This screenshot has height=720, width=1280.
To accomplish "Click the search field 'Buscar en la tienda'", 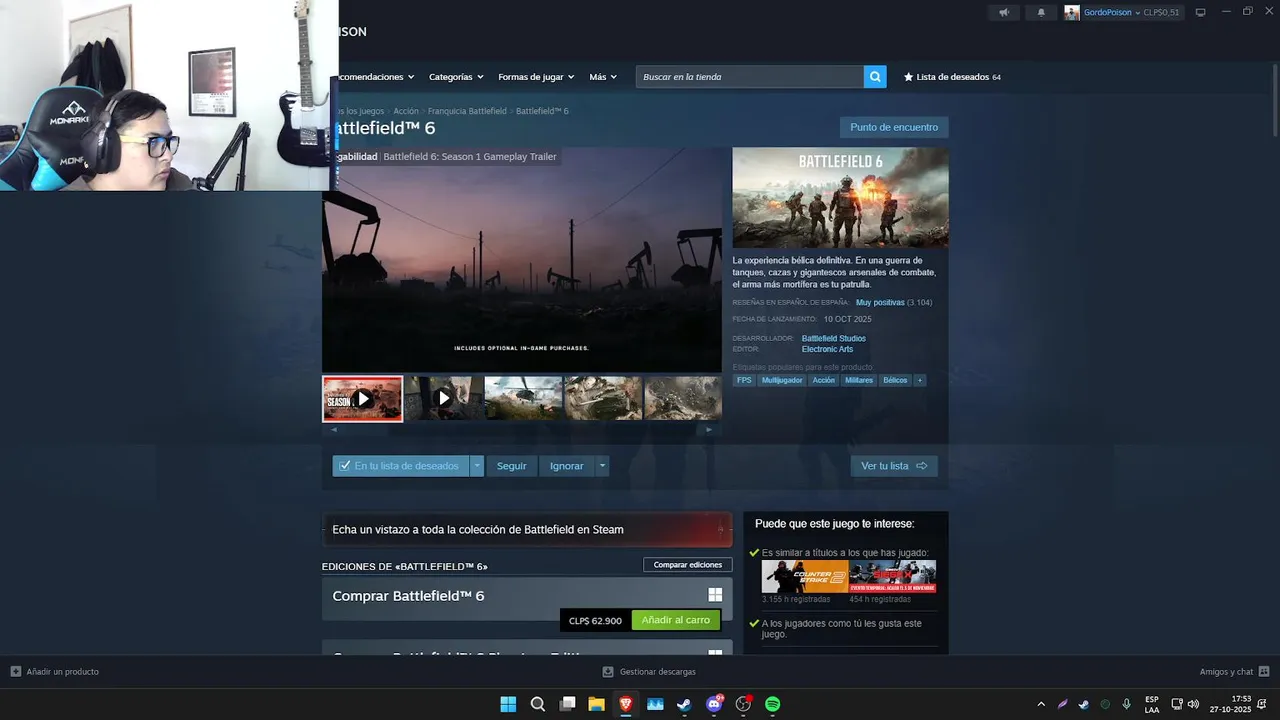I will [x=750, y=77].
